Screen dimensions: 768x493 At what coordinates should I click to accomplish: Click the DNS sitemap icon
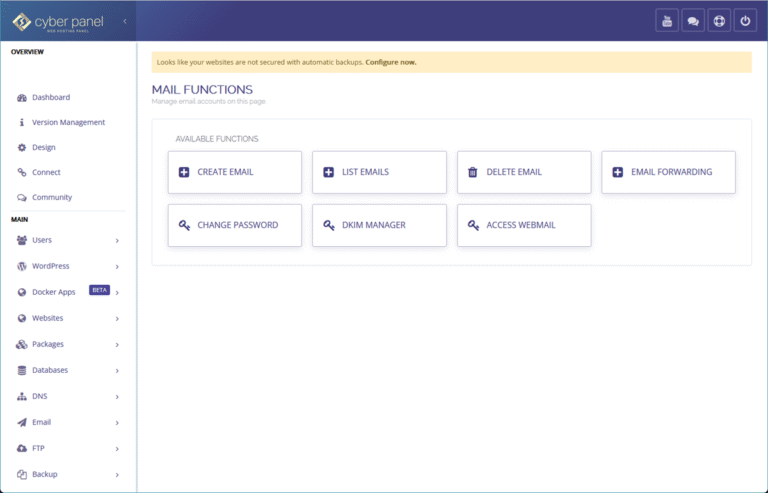point(22,396)
